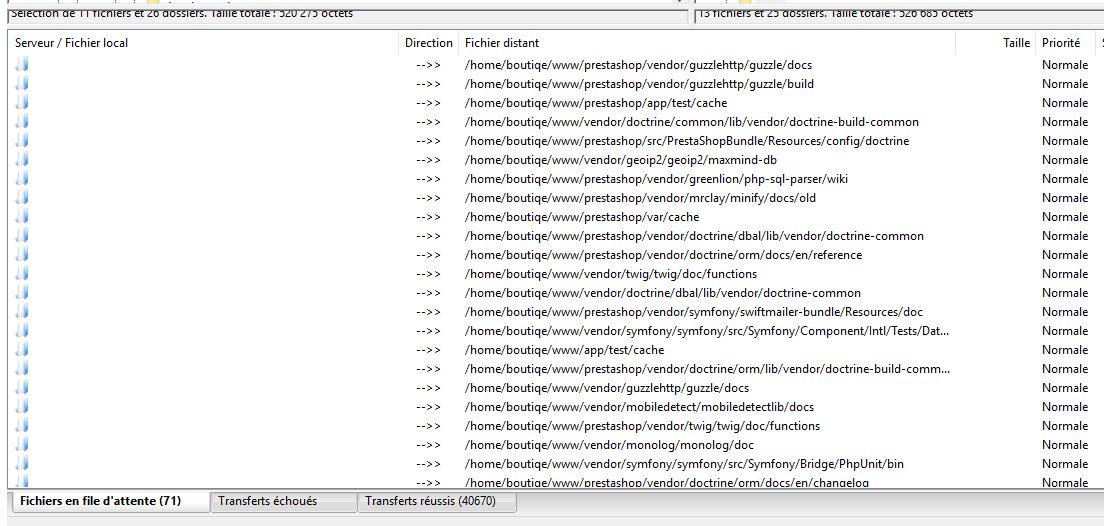
Task: Sort by the Priorité column header
Action: [1066, 43]
